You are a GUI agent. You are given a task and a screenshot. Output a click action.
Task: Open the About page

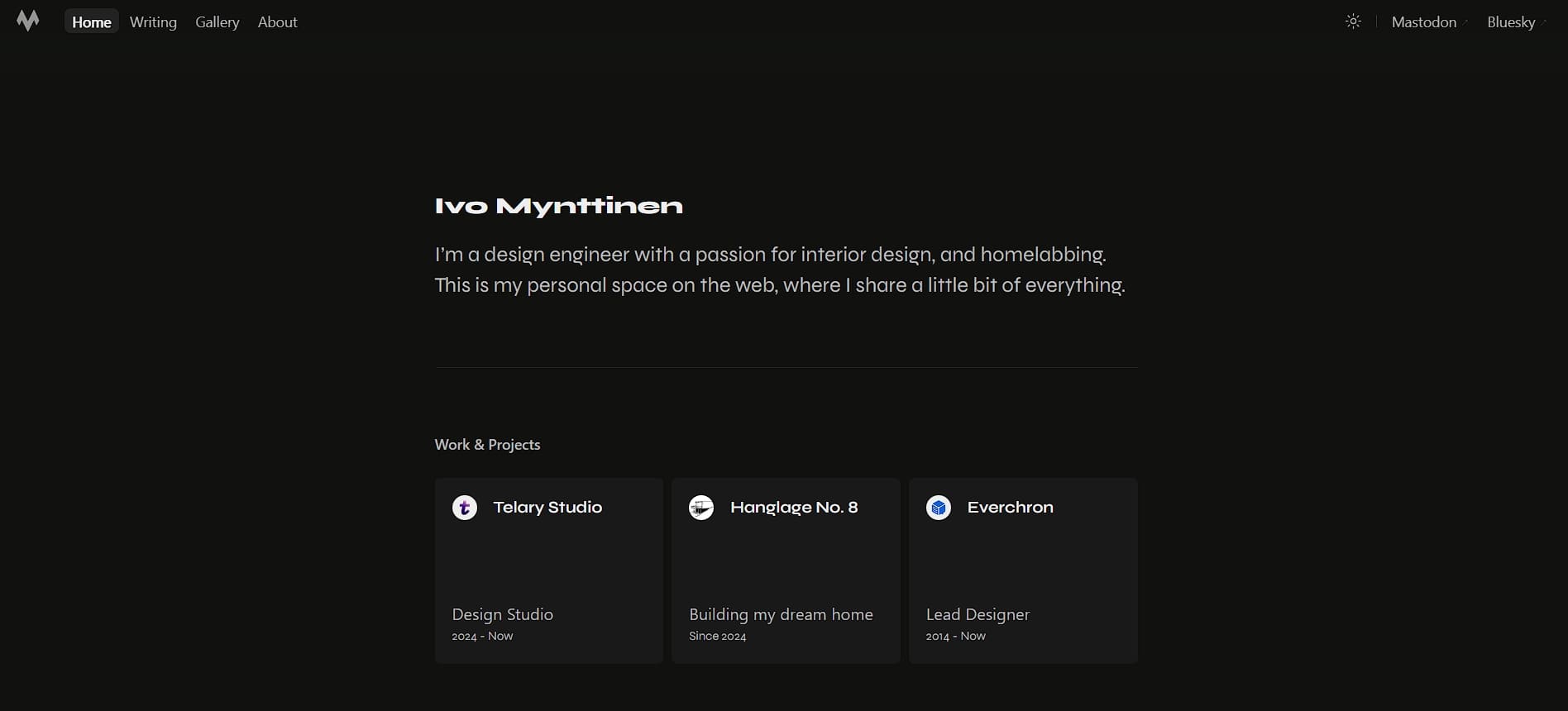coord(277,22)
